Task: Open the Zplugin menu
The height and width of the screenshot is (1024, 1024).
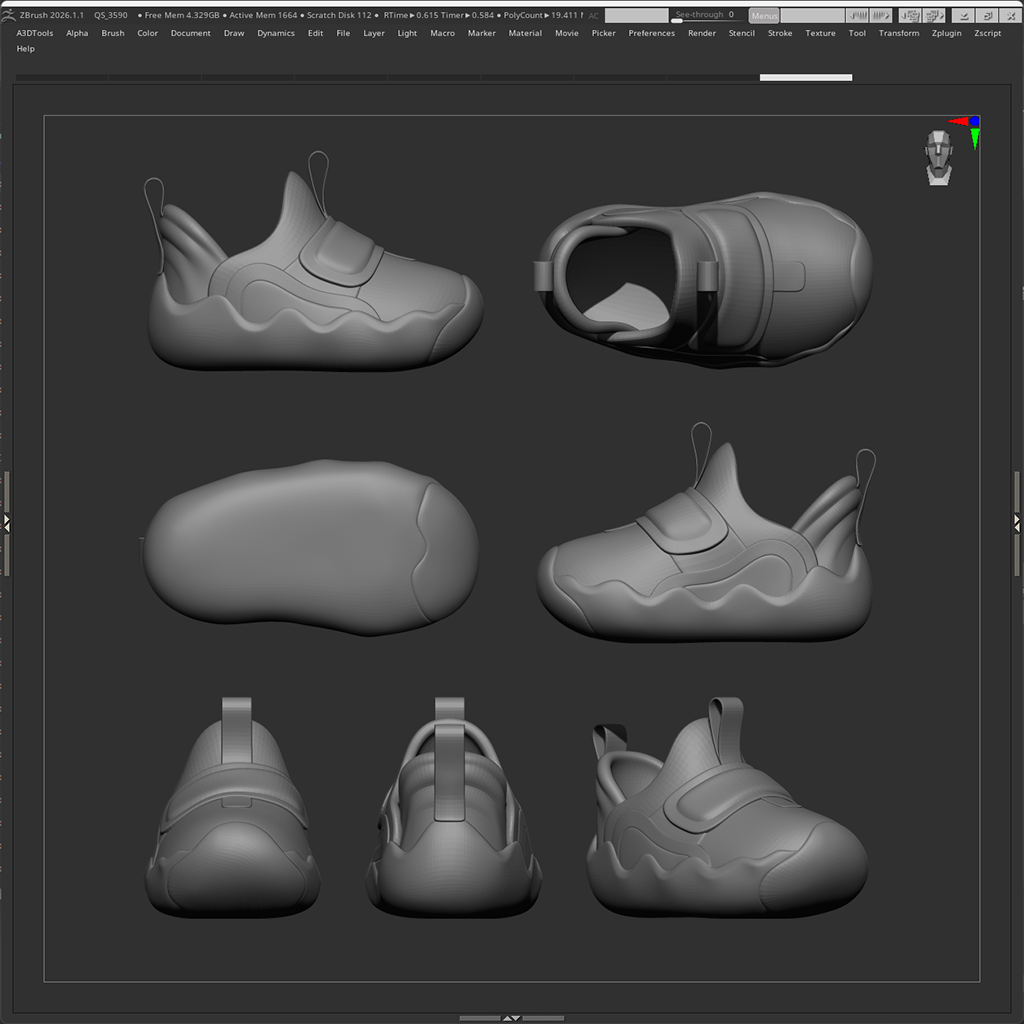Action: (946, 33)
